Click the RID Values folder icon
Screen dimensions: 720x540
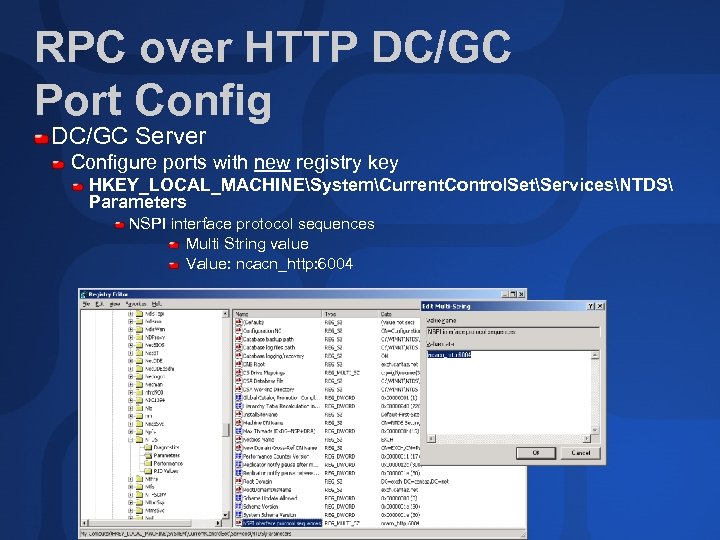[x=148, y=471]
